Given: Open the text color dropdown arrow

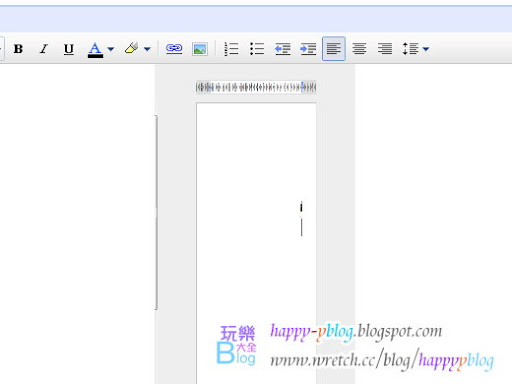Looking at the screenshot, I should pos(111,49).
